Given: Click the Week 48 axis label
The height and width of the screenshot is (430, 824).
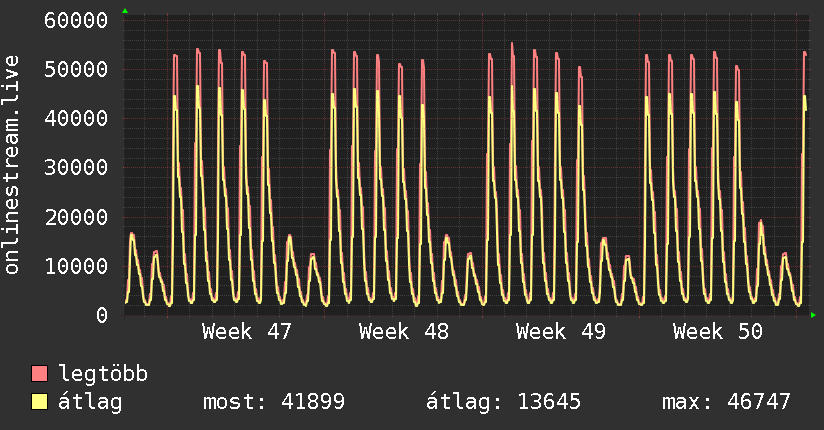Looking at the screenshot, I should (x=404, y=332).
